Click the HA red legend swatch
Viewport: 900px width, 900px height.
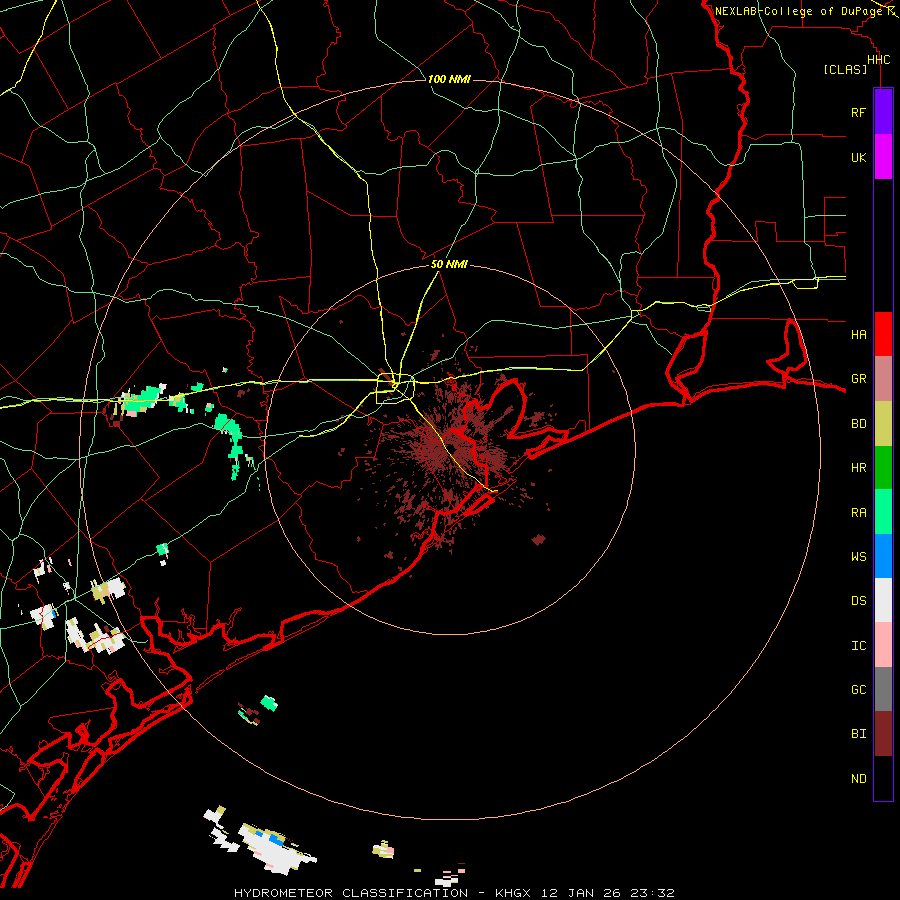(x=883, y=334)
